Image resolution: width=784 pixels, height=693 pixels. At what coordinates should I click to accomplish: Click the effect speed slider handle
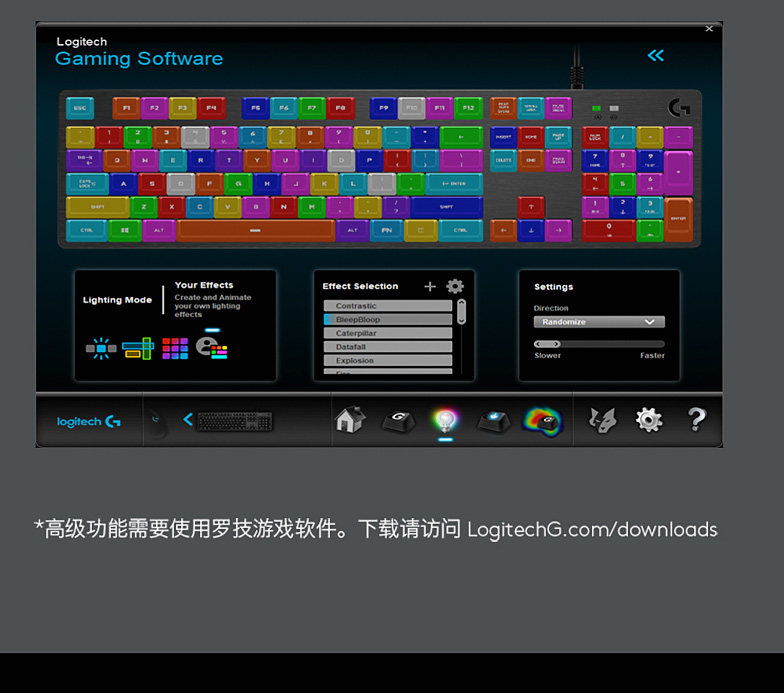pyautogui.click(x=547, y=344)
